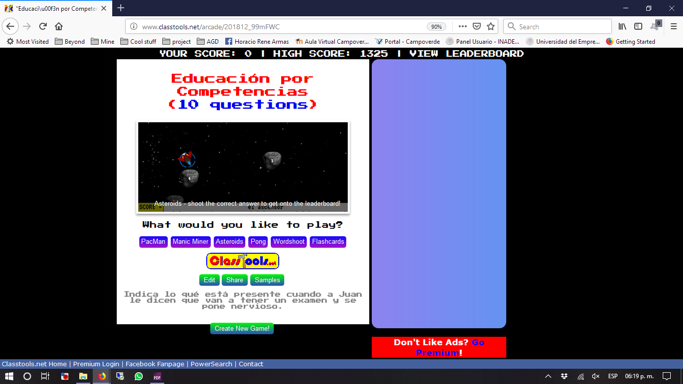The width and height of the screenshot is (683, 384).
Task: Go back with the browser back arrow
Action: [x=10, y=27]
